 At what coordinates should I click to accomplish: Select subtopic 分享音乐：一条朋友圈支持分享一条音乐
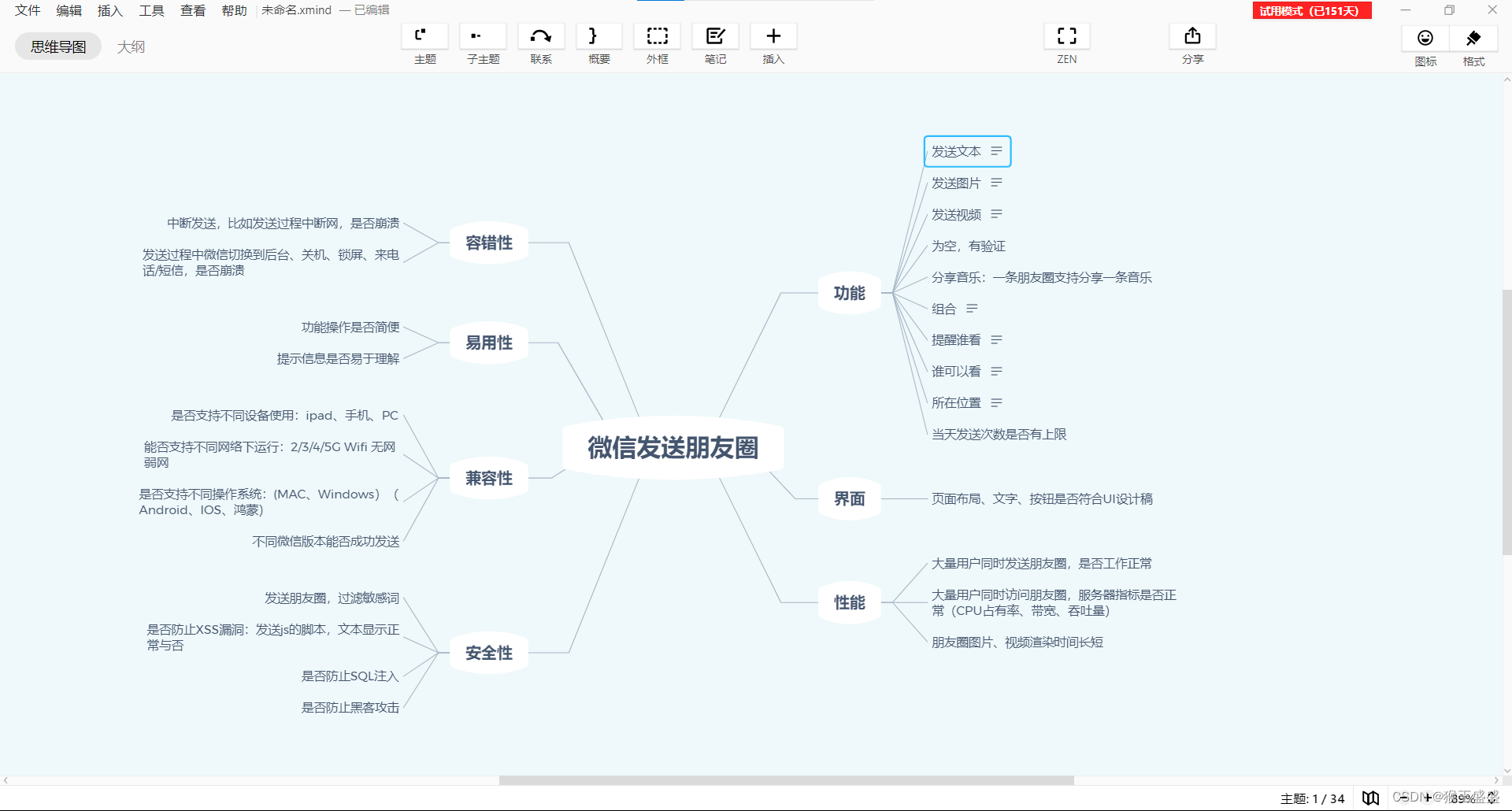[x=1041, y=277]
